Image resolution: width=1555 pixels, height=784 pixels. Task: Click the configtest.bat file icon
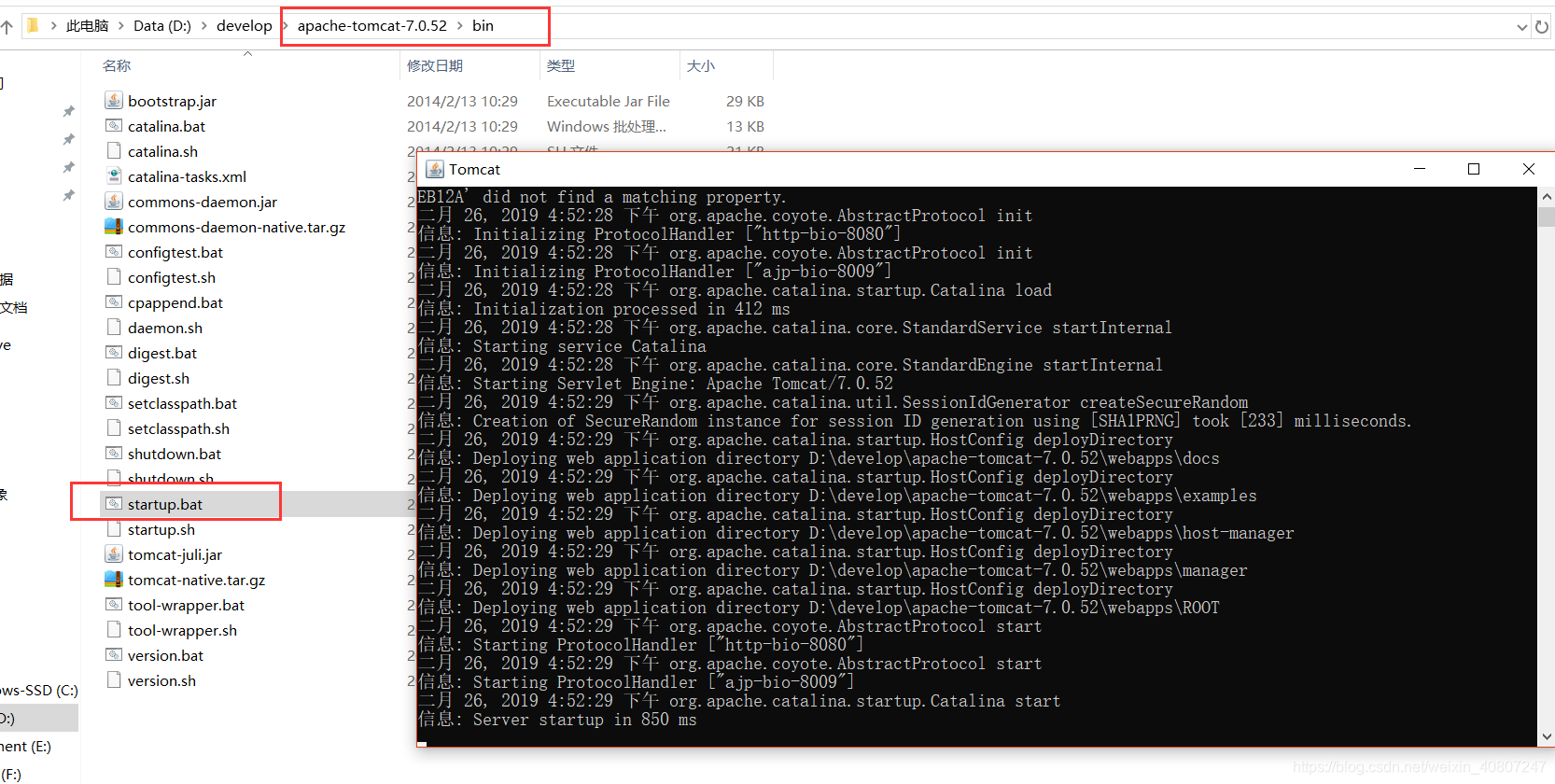(x=114, y=252)
